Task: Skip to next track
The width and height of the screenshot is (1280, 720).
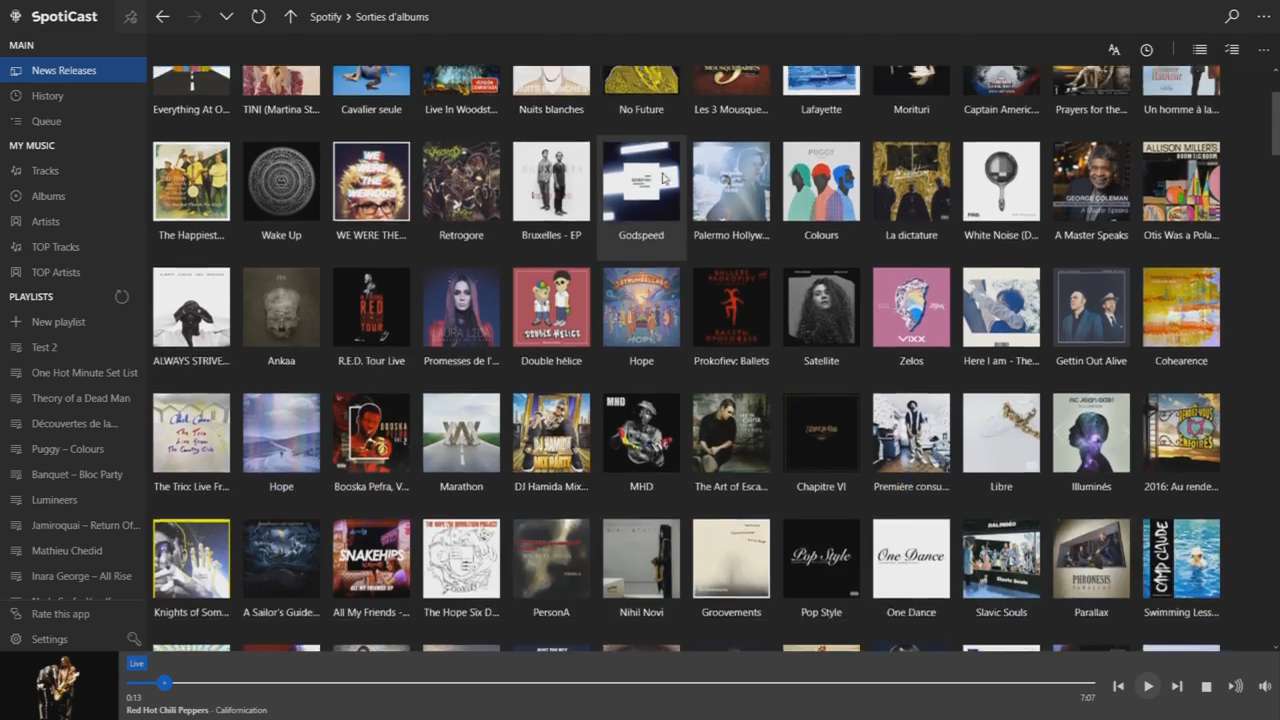Action: coord(1177,686)
